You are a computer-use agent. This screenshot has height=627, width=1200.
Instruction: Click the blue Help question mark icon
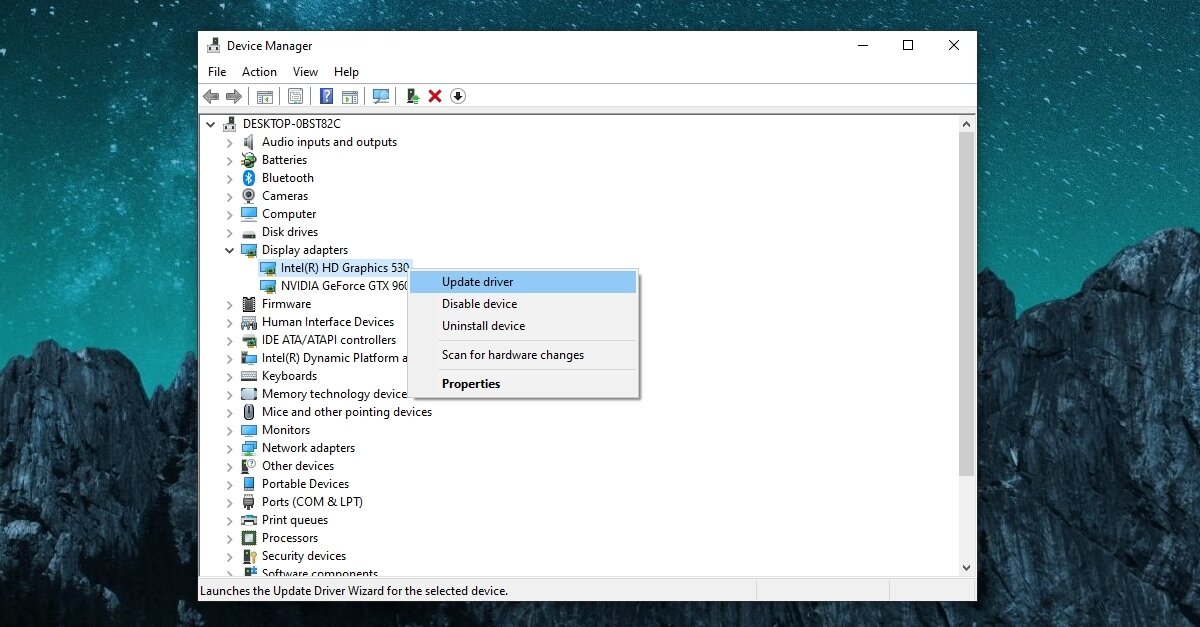(326, 96)
